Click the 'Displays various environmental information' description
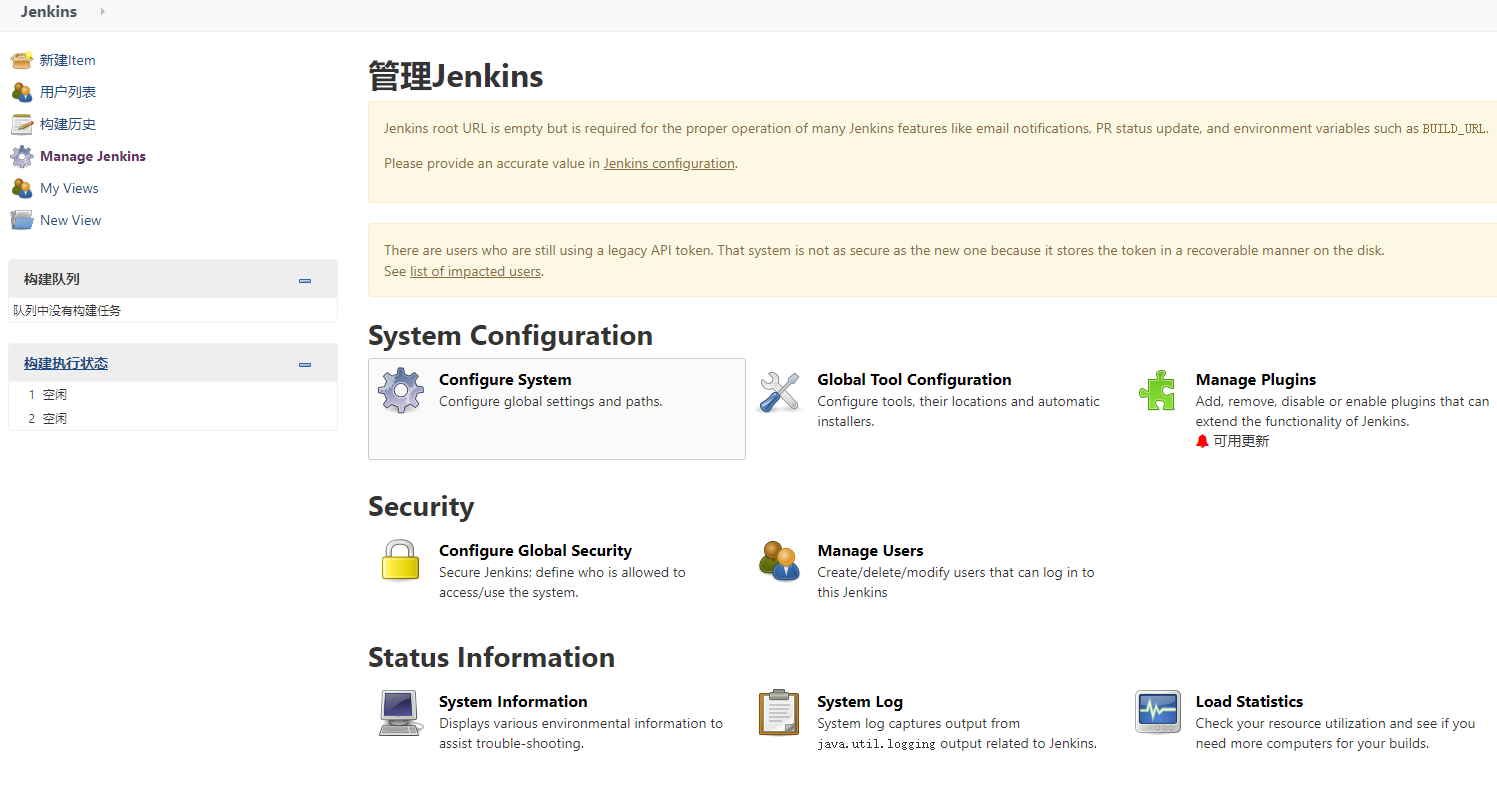The width and height of the screenshot is (1497, 789). tap(581, 734)
